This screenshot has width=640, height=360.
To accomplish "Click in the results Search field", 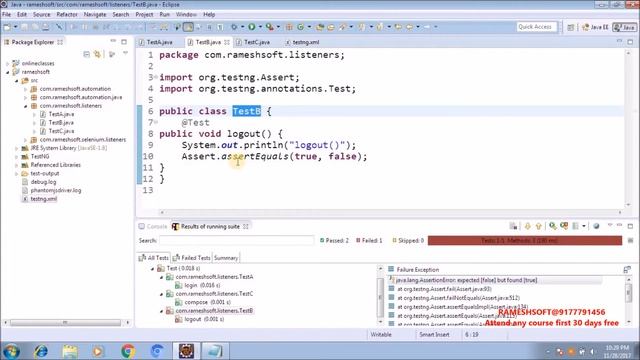I will (x=237, y=240).
